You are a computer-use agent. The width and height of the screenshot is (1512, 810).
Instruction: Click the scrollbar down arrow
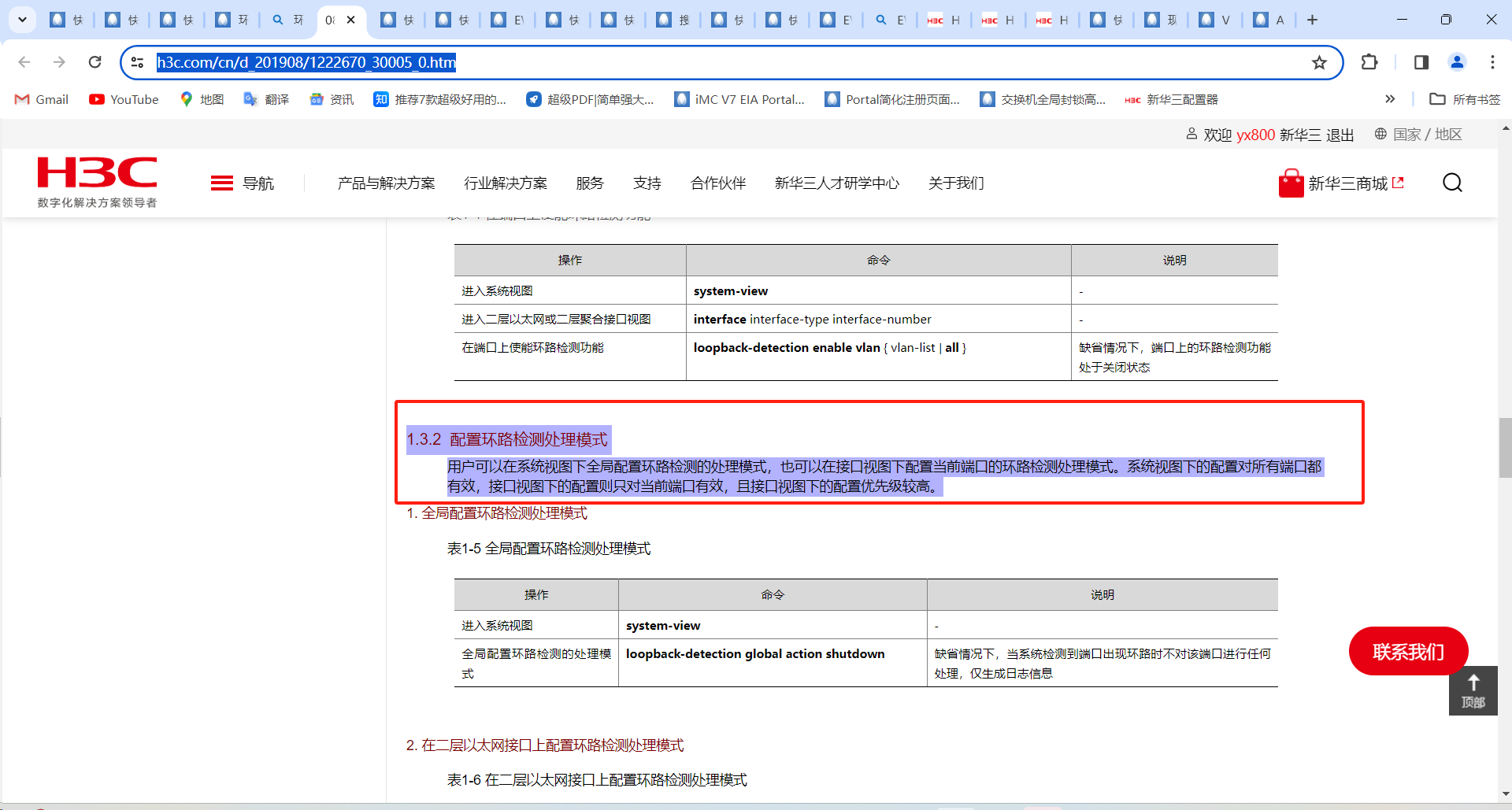pos(1506,794)
